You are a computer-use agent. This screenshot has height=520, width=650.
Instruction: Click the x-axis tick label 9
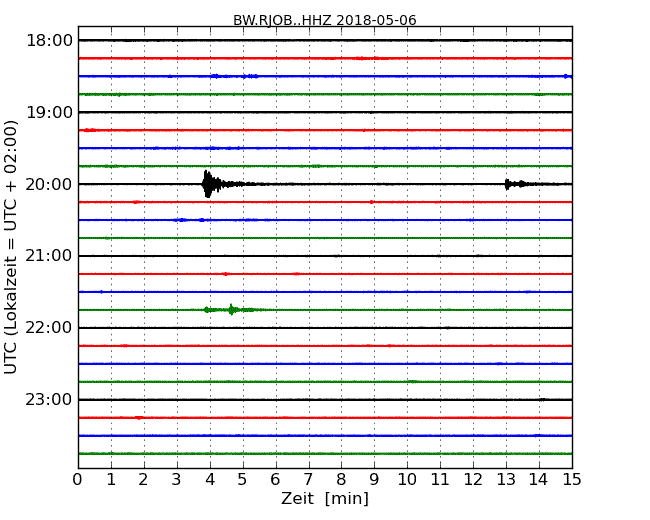[374, 480]
